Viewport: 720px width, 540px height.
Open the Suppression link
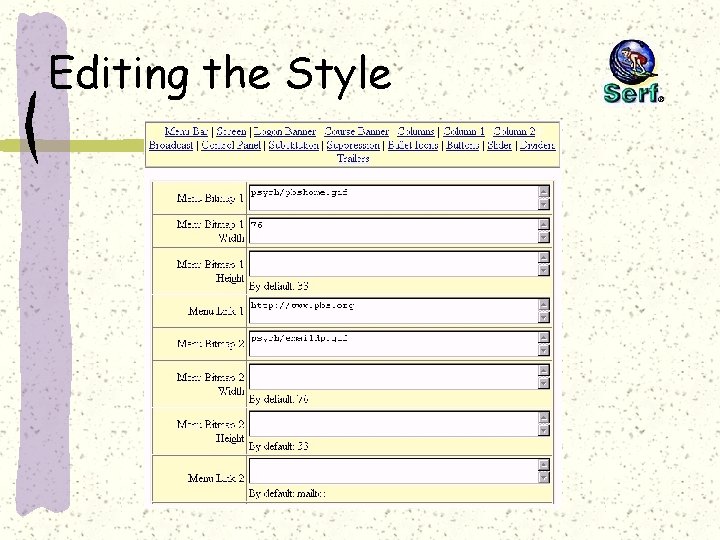[353, 145]
